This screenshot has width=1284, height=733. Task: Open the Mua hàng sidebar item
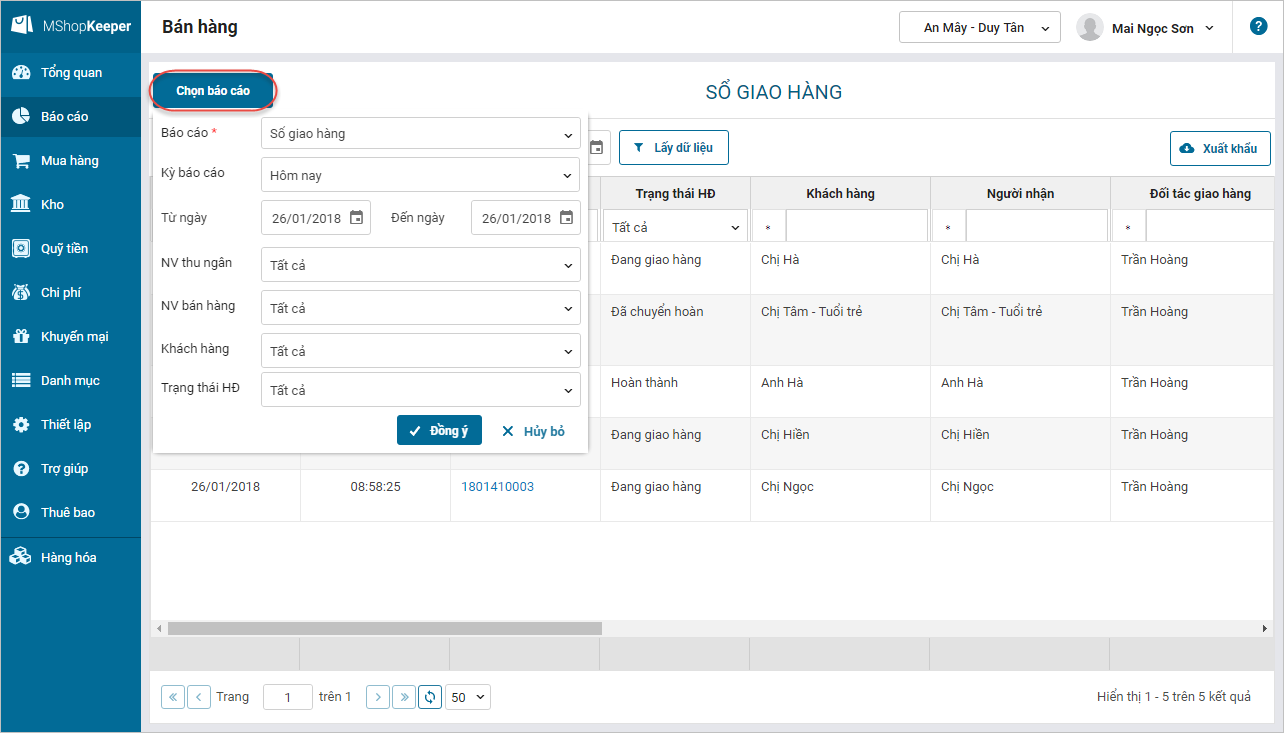(70, 161)
